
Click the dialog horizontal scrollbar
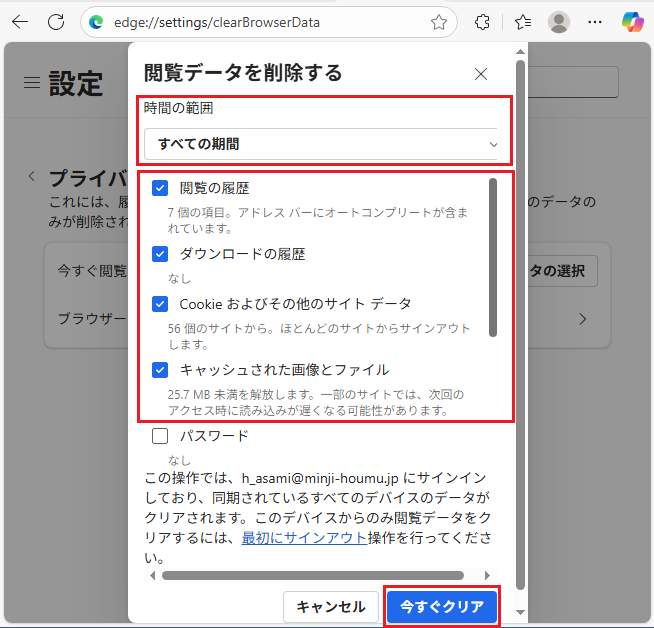312,575
